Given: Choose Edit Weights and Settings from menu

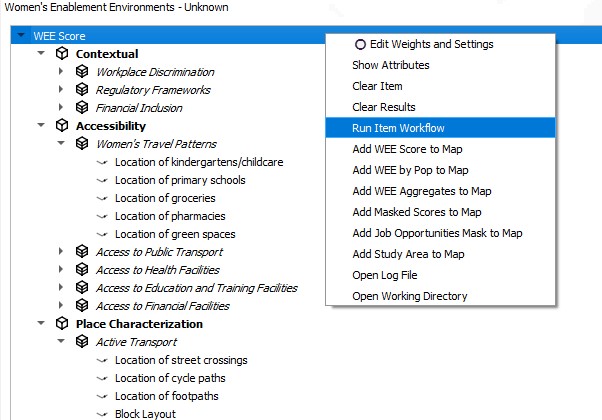Looking at the screenshot, I should [x=440, y=44].
